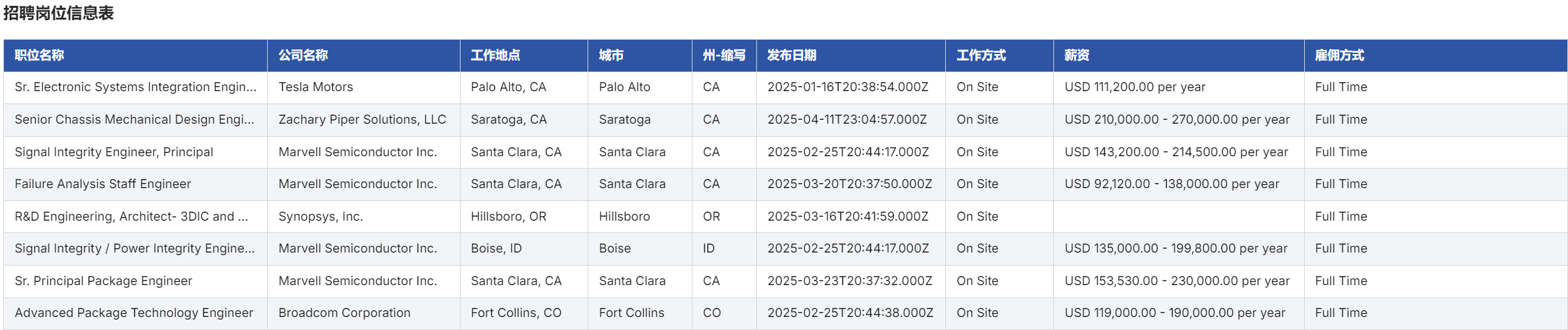Click the Sr. Principal Package Engineer job title
The width and height of the screenshot is (1568, 330).
[104, 281]
